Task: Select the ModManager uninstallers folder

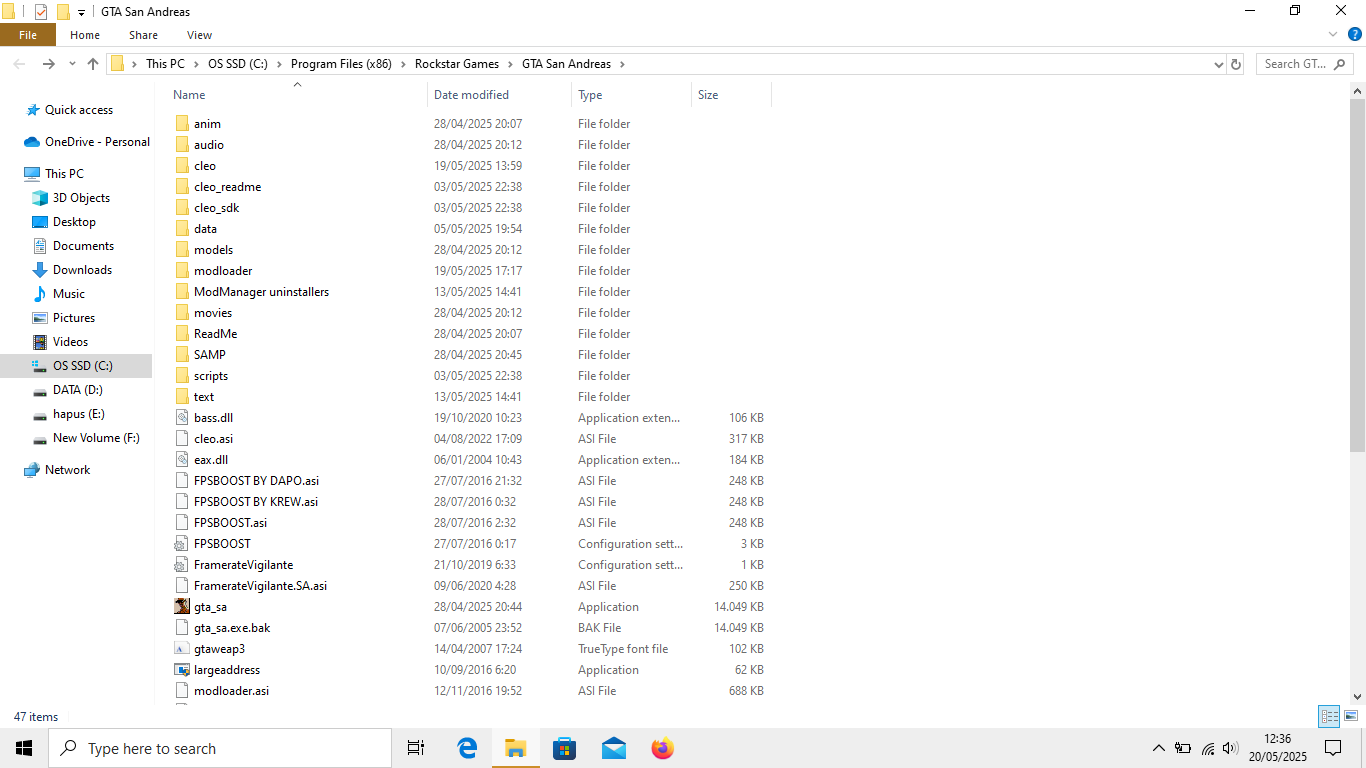Action: pos(261,292)
